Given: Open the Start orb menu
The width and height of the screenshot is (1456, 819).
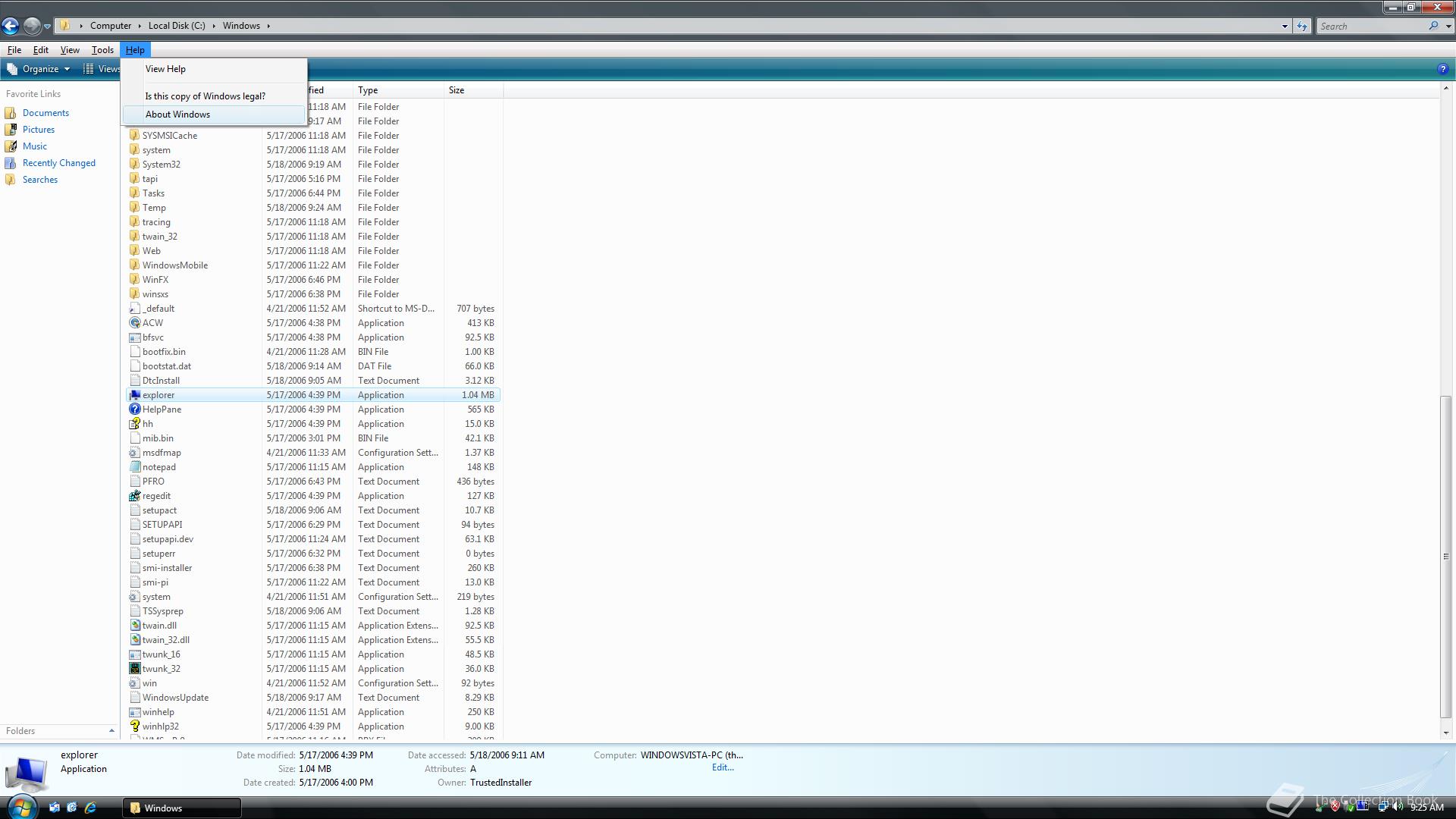Looking at the screenshot, I should (21, 805).
